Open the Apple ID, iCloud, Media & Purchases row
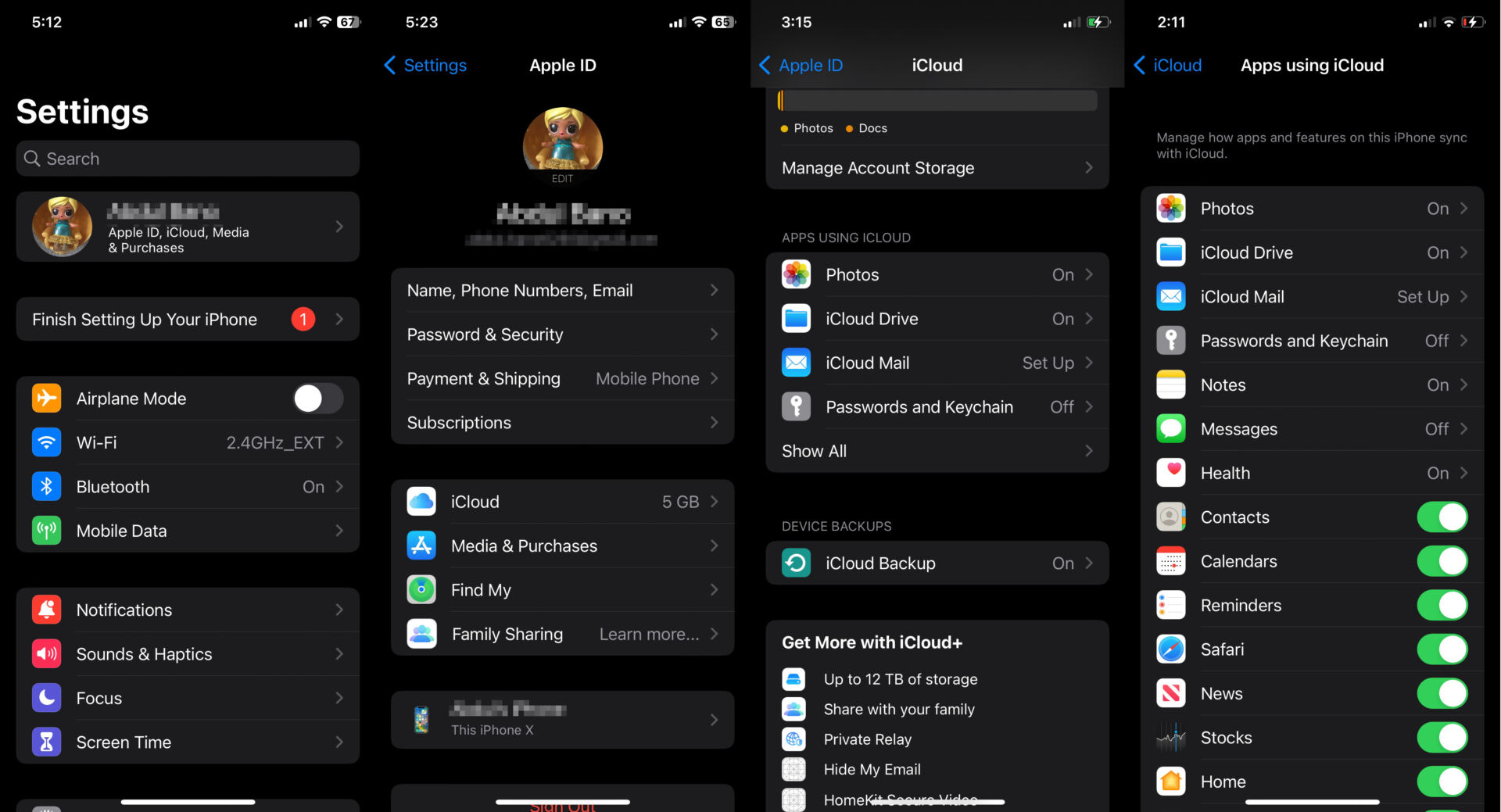Screen dimensions: 1501x812 pyautogui.click(x=188, y=227)
